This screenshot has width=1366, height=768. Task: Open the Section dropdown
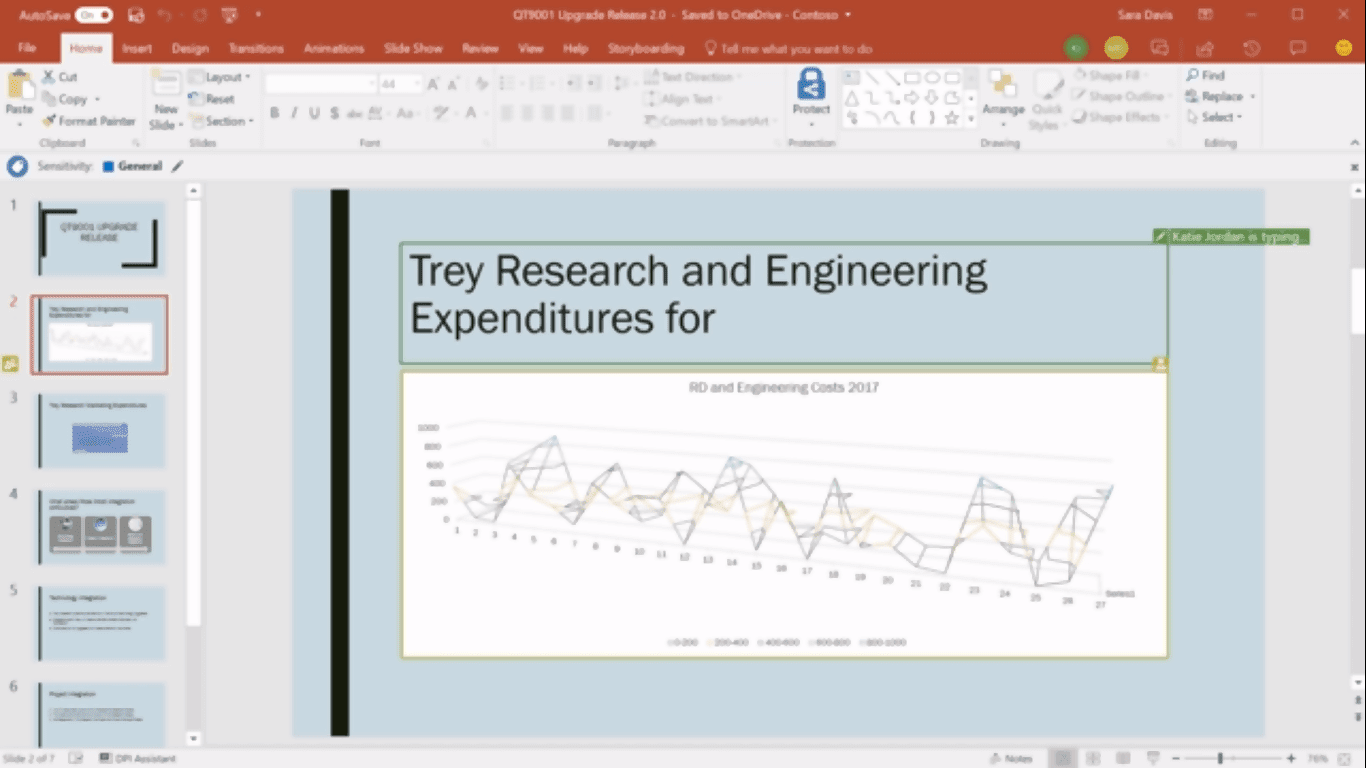pyautogui.click(x=223, y=121)
